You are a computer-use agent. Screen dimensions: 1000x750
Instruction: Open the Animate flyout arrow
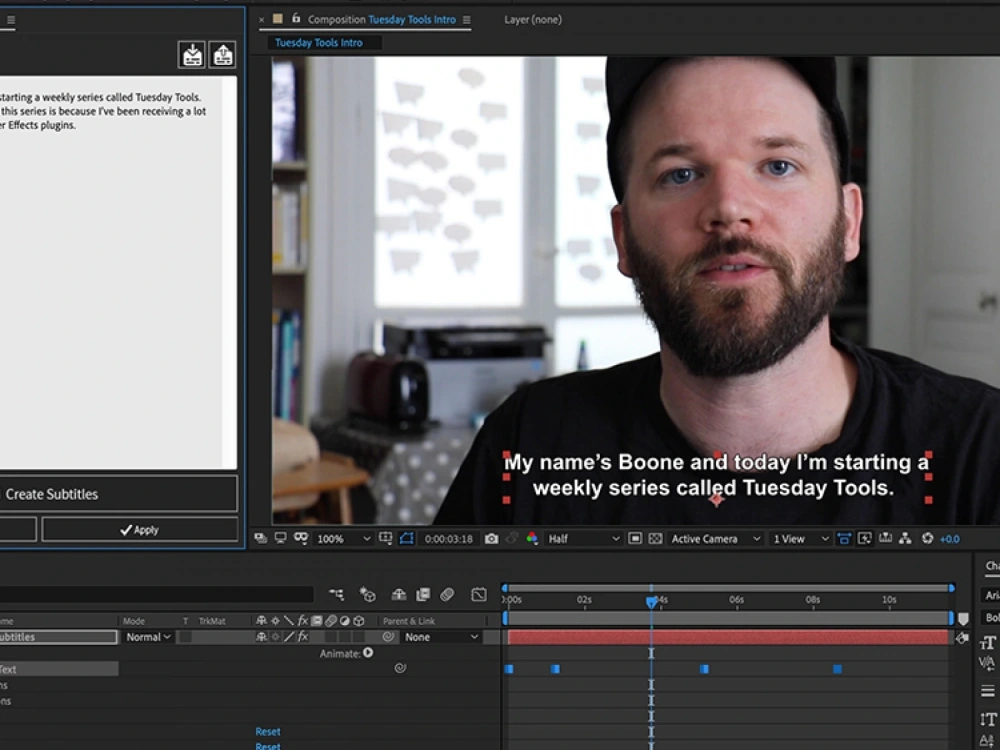(x=368, y=652)
